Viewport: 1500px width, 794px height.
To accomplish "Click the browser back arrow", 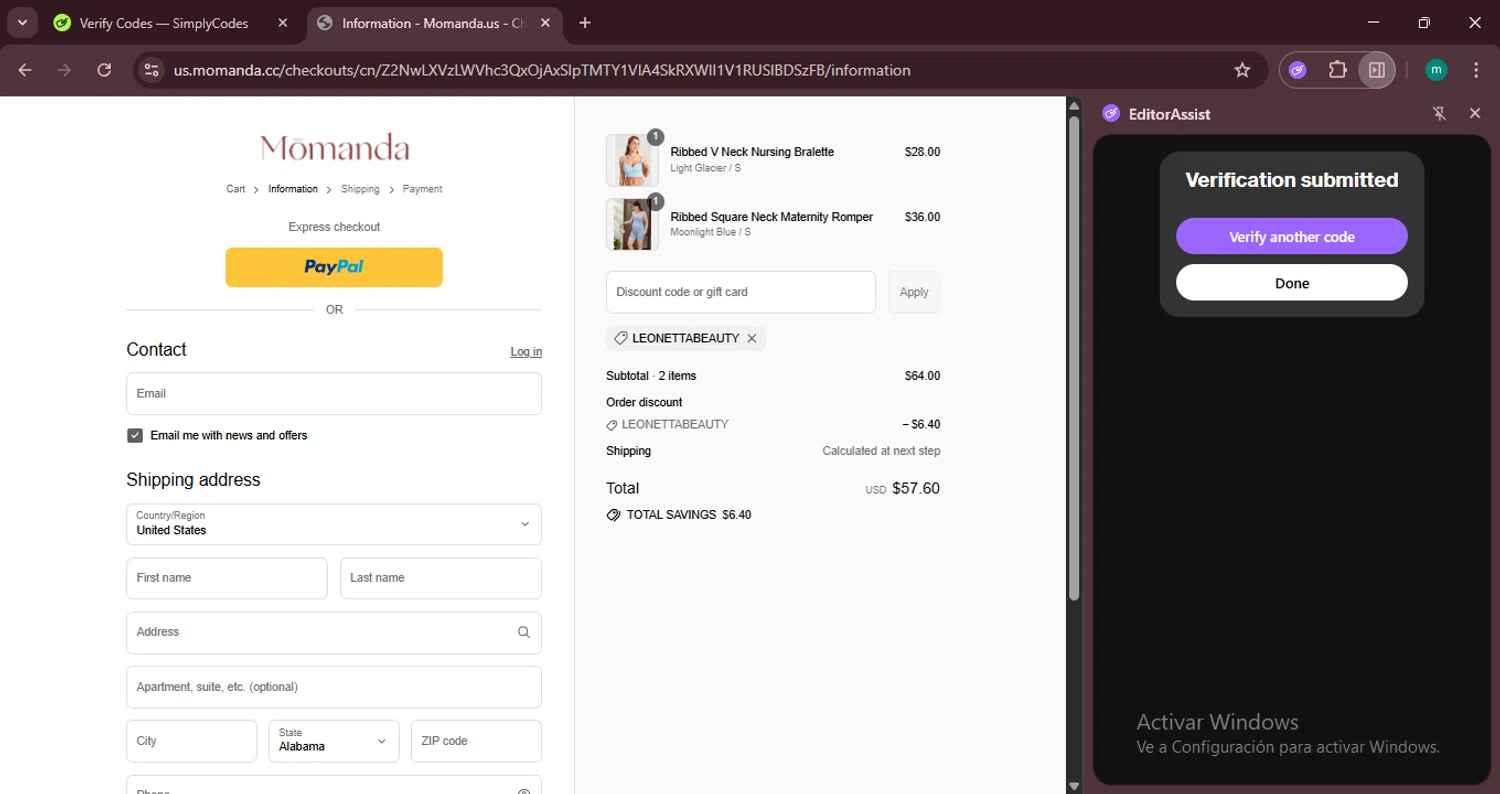I will point(25,70).
